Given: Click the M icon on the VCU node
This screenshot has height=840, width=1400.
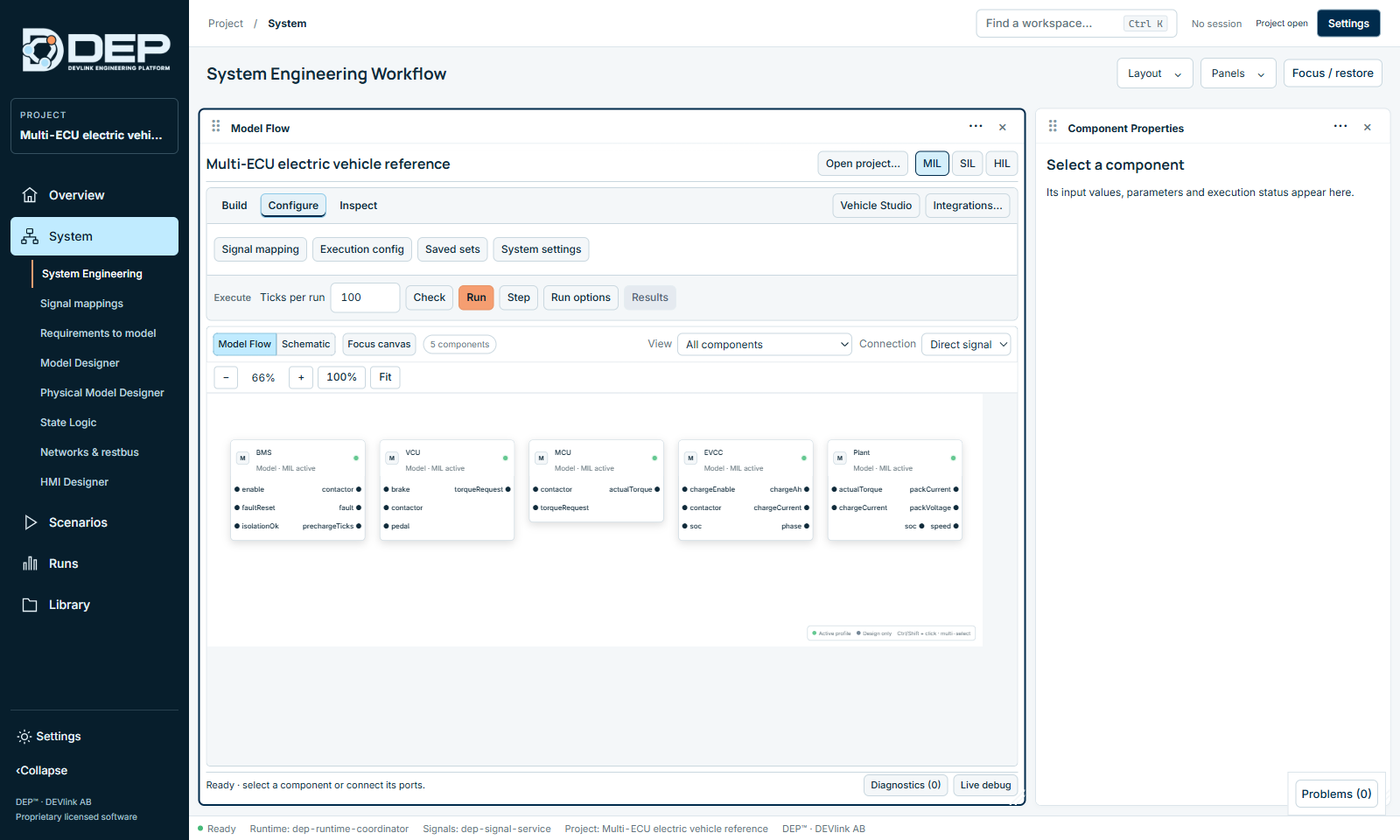Looking at the screenshot, I should click(392, 458).
